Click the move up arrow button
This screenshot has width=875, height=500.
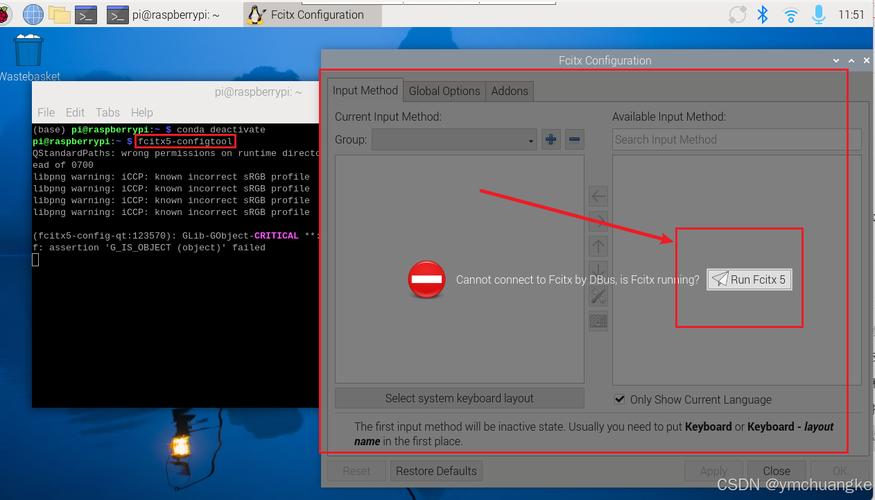click(x=598, y=246)
